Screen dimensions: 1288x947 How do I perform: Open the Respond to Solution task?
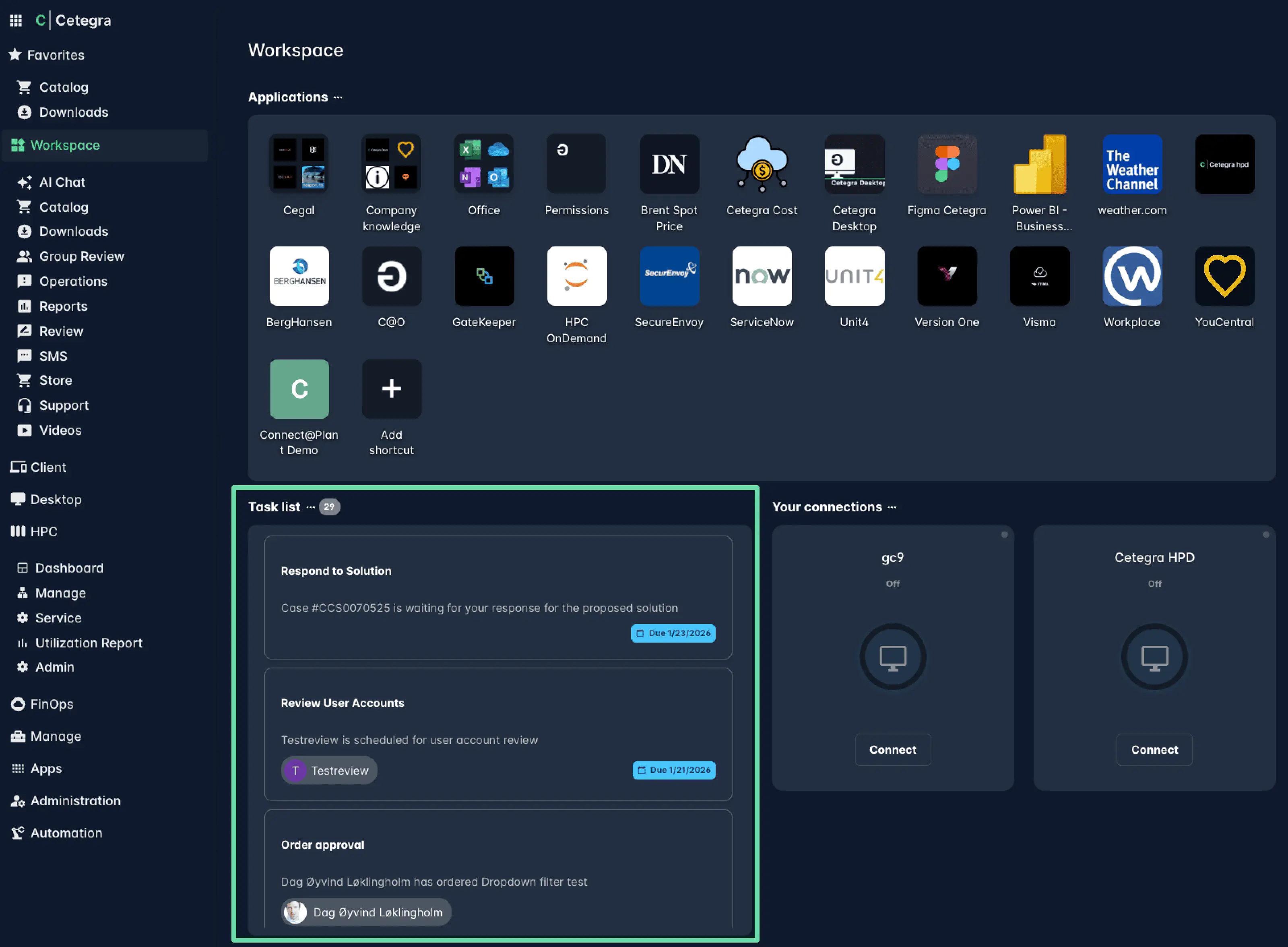[x=336, y=571]
